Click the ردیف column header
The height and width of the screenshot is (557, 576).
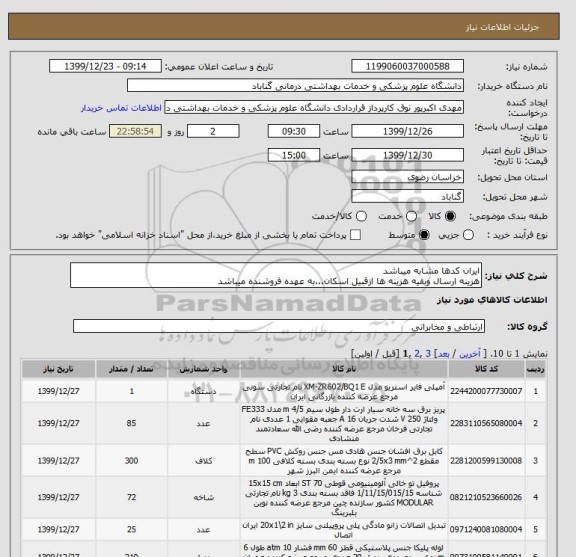(x=535, y=369)
